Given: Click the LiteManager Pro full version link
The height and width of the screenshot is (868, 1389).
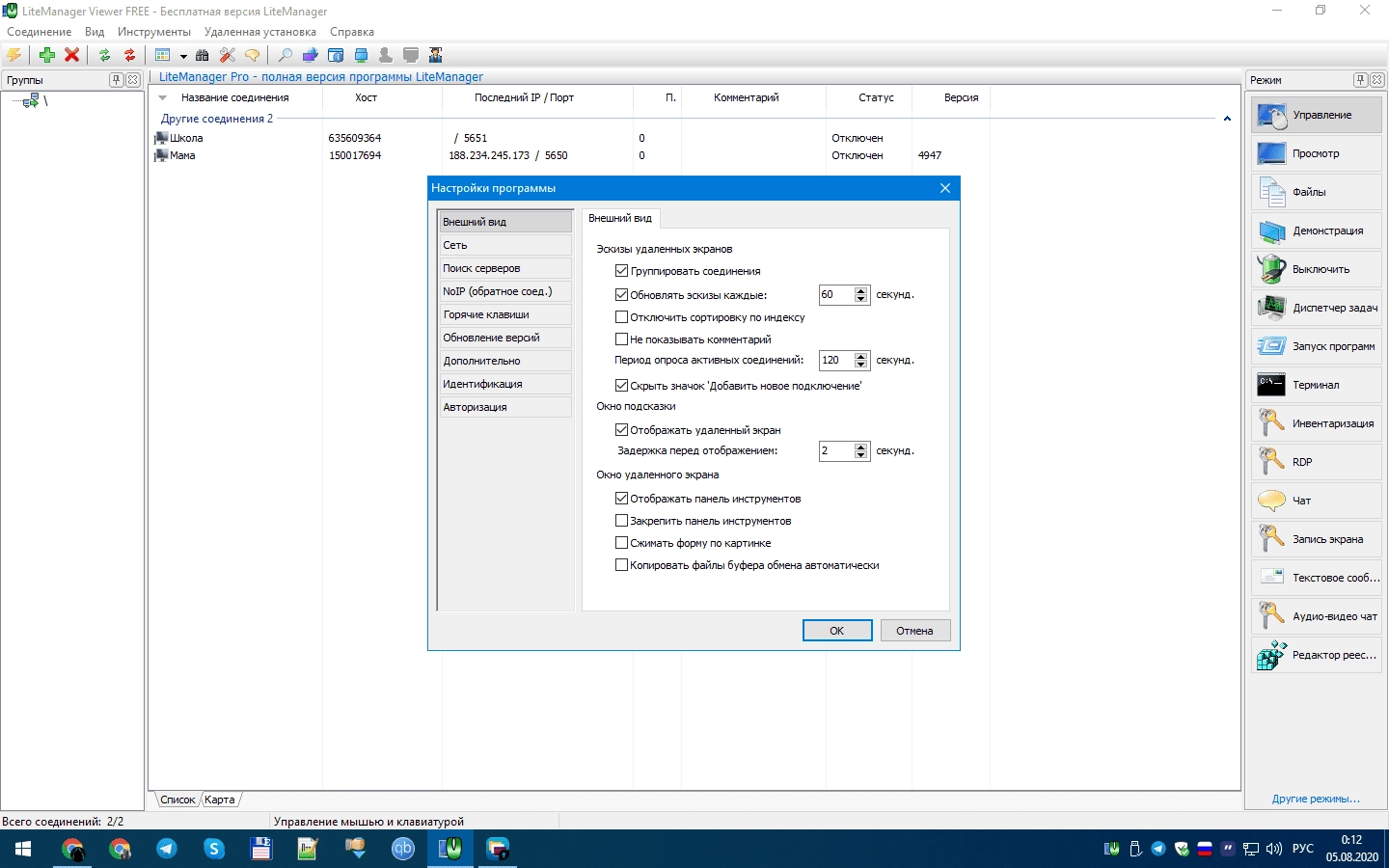Looking at the screenshot, I should pos(321,76).
